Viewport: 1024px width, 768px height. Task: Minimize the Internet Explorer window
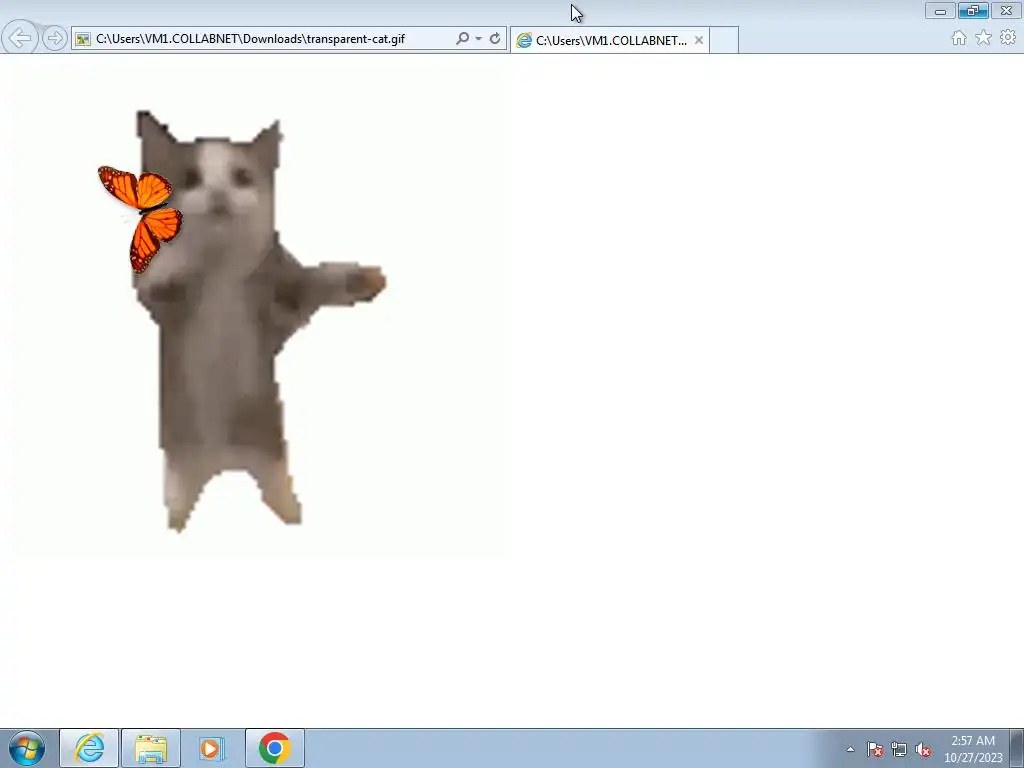click(x=940, y=10)
